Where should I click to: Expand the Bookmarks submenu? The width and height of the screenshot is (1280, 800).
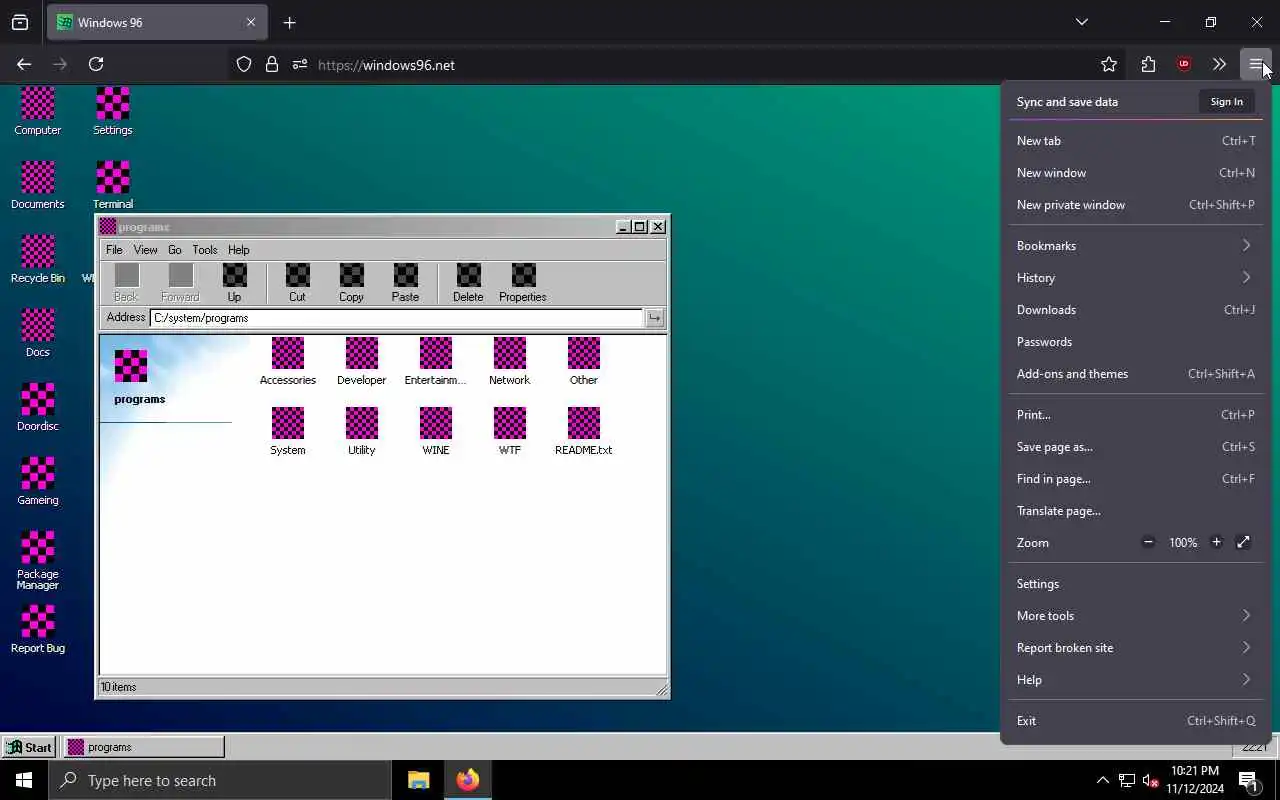[1136, 246]
